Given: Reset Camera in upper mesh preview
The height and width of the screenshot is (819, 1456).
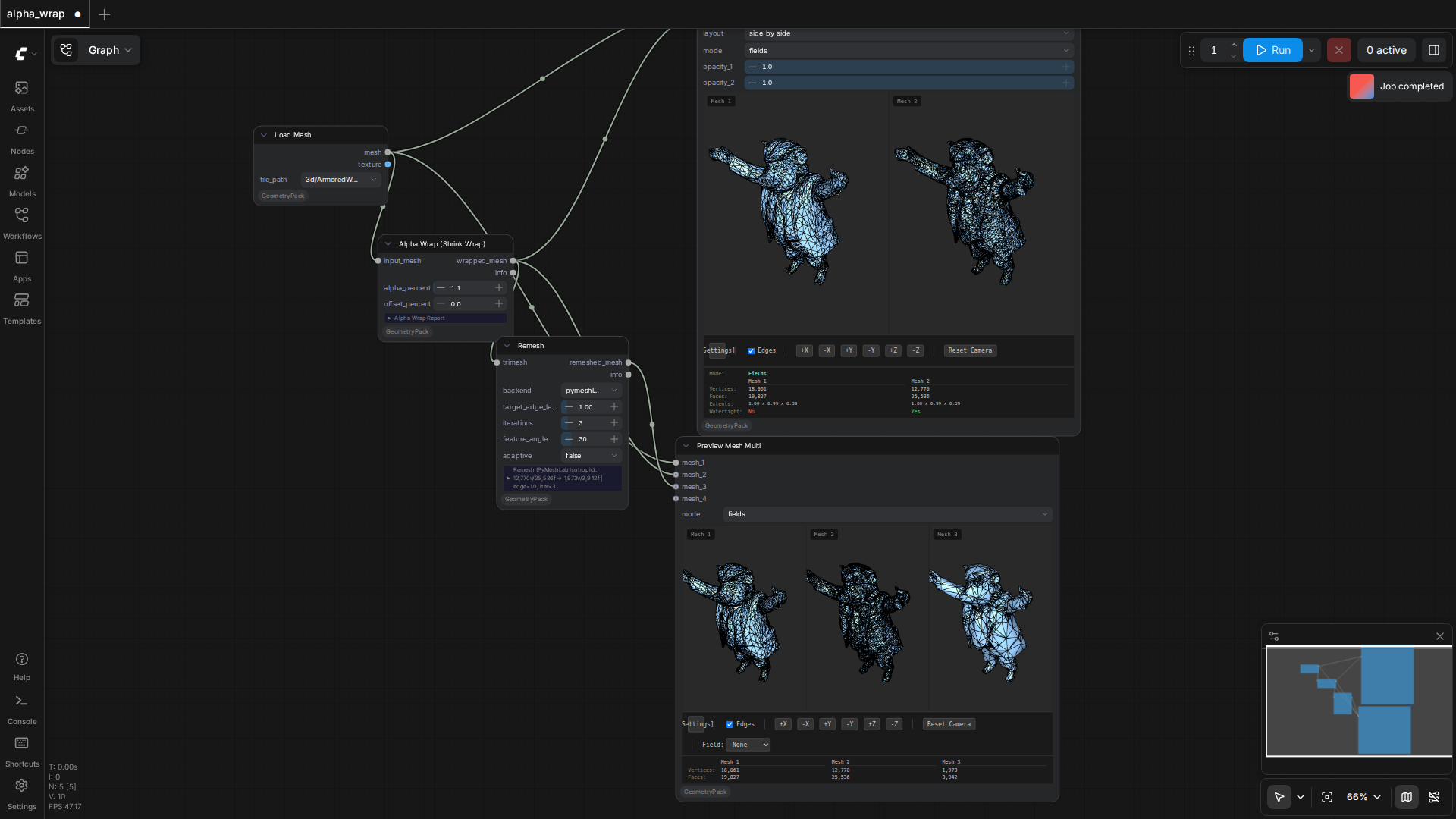Looking at the screenshot, I should tap(970, 351).
